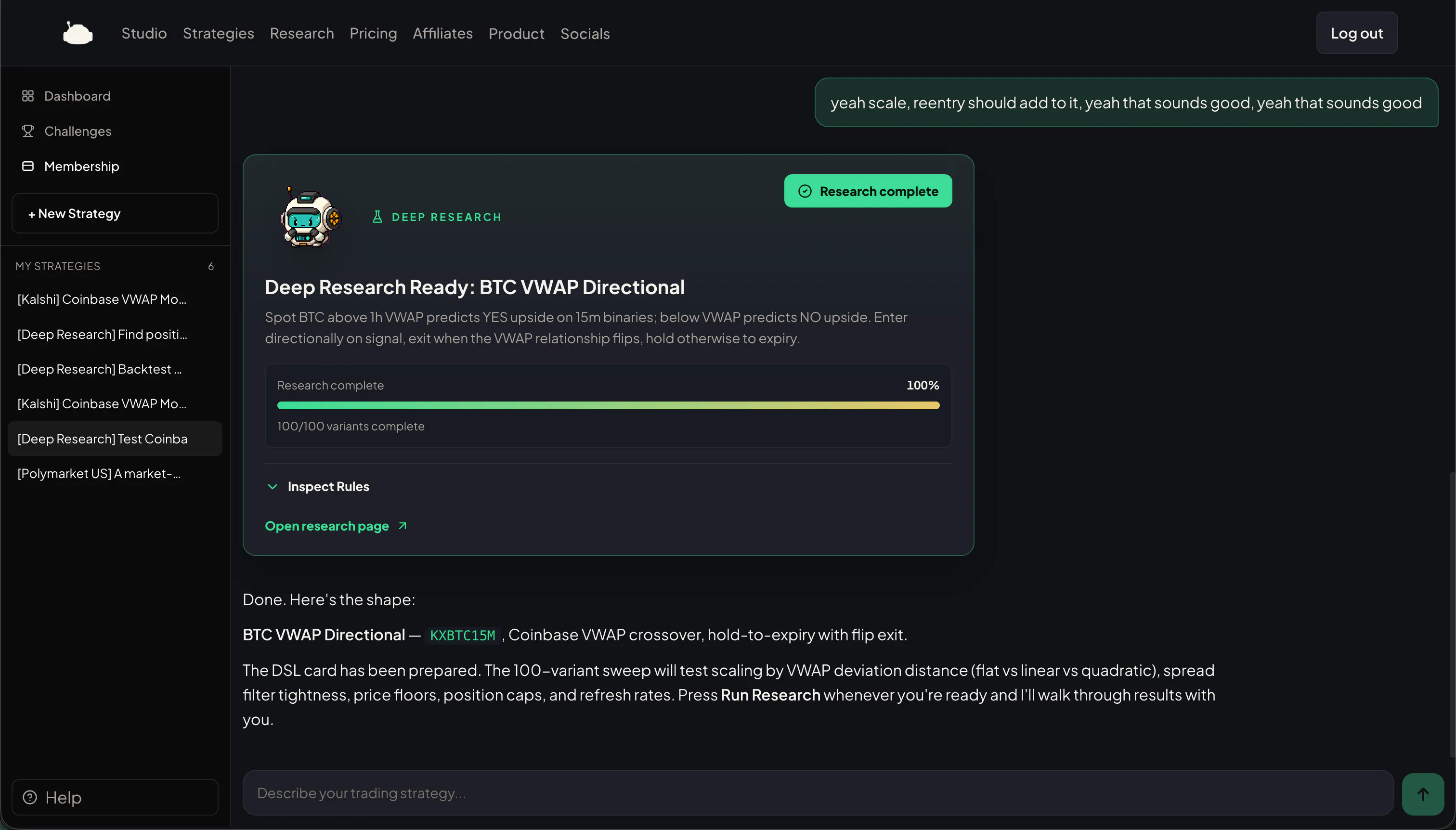Open first '[Kalshi] Coinbase VWAP Mo...' strategy
Screen dimensions: 1456x830
(115, 299)
